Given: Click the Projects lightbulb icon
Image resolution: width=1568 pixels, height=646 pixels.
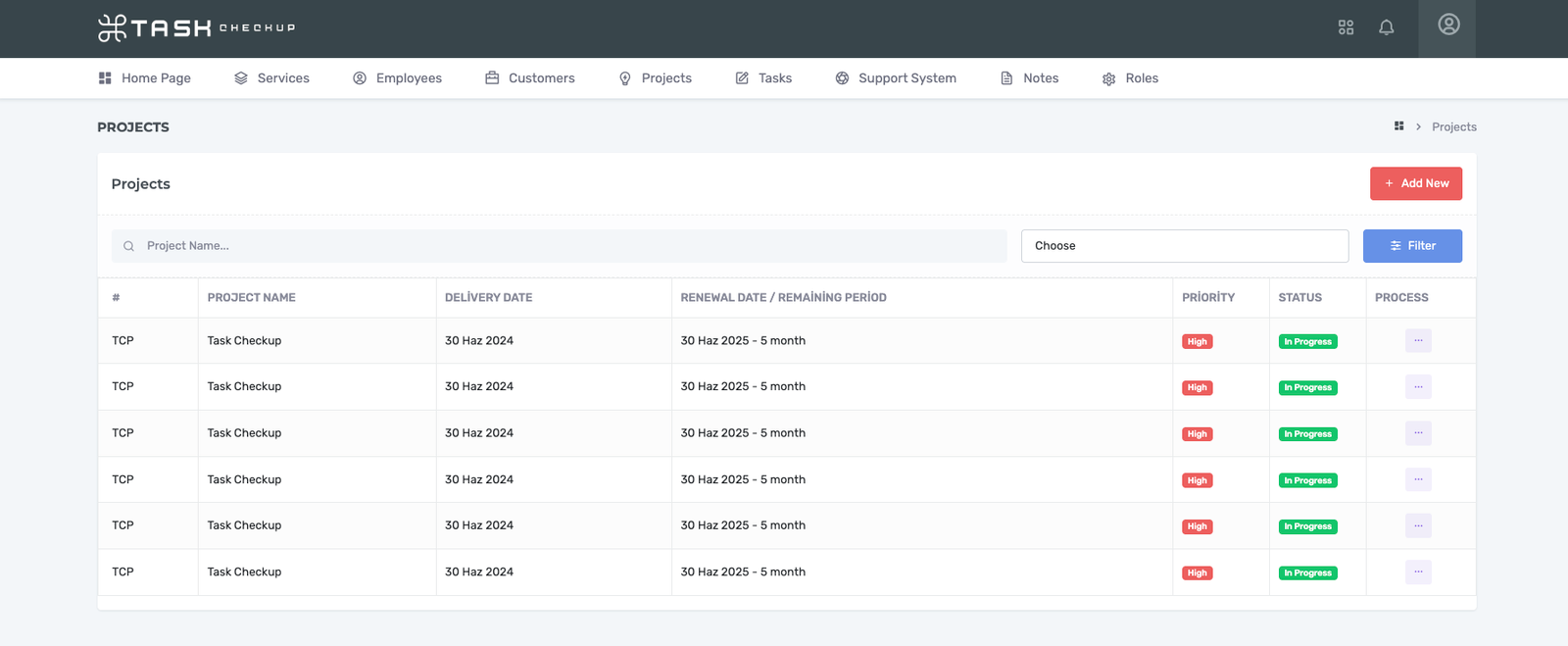Looking at the screenshot, I should point(625,78).
